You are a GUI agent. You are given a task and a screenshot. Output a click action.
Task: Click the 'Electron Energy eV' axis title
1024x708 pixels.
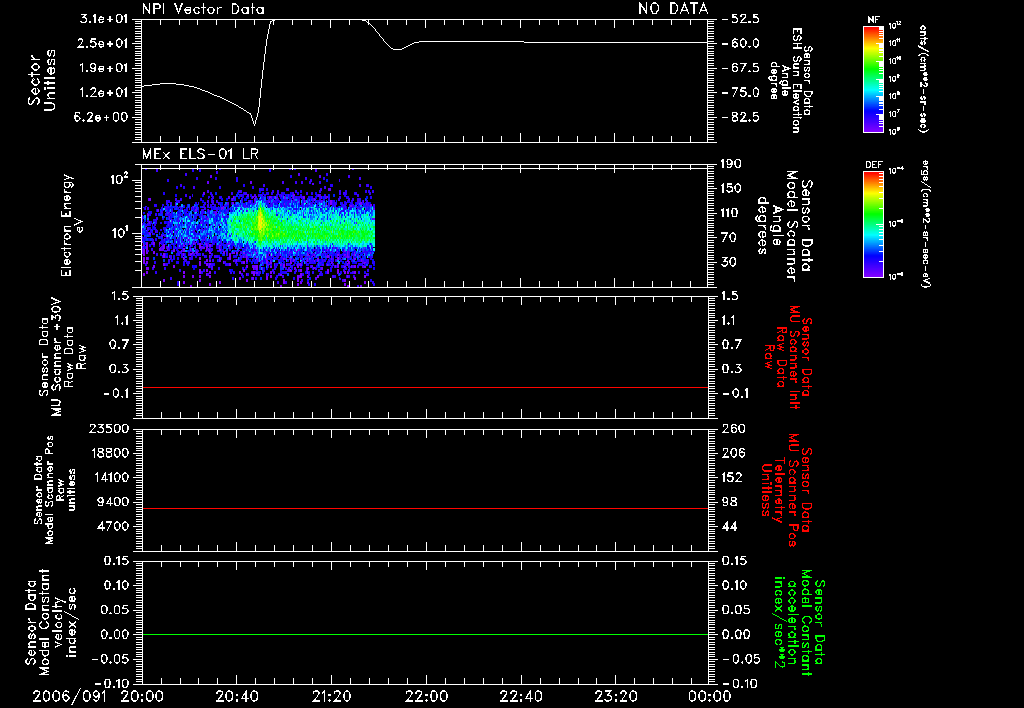[x=72, y=225]
